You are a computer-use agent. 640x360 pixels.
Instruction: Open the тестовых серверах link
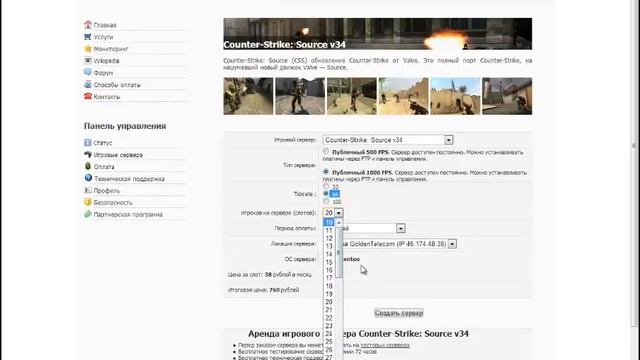pos(385,345)
